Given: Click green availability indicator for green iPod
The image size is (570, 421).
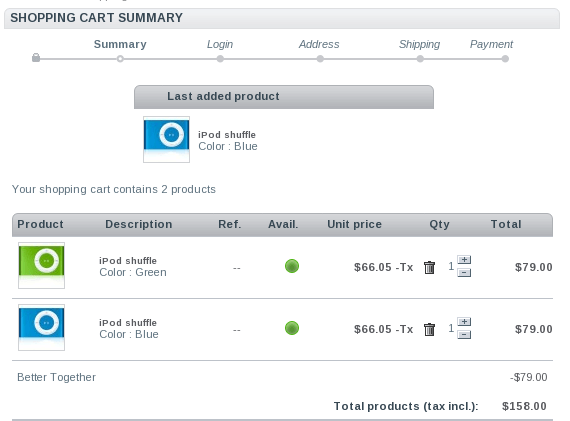Looking at the screenshot, I should 292,266.
